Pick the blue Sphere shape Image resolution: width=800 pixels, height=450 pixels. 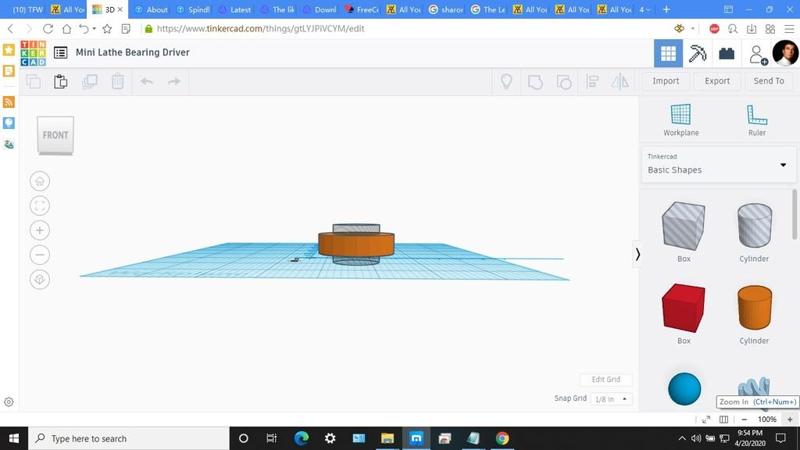tap(684, 389)
